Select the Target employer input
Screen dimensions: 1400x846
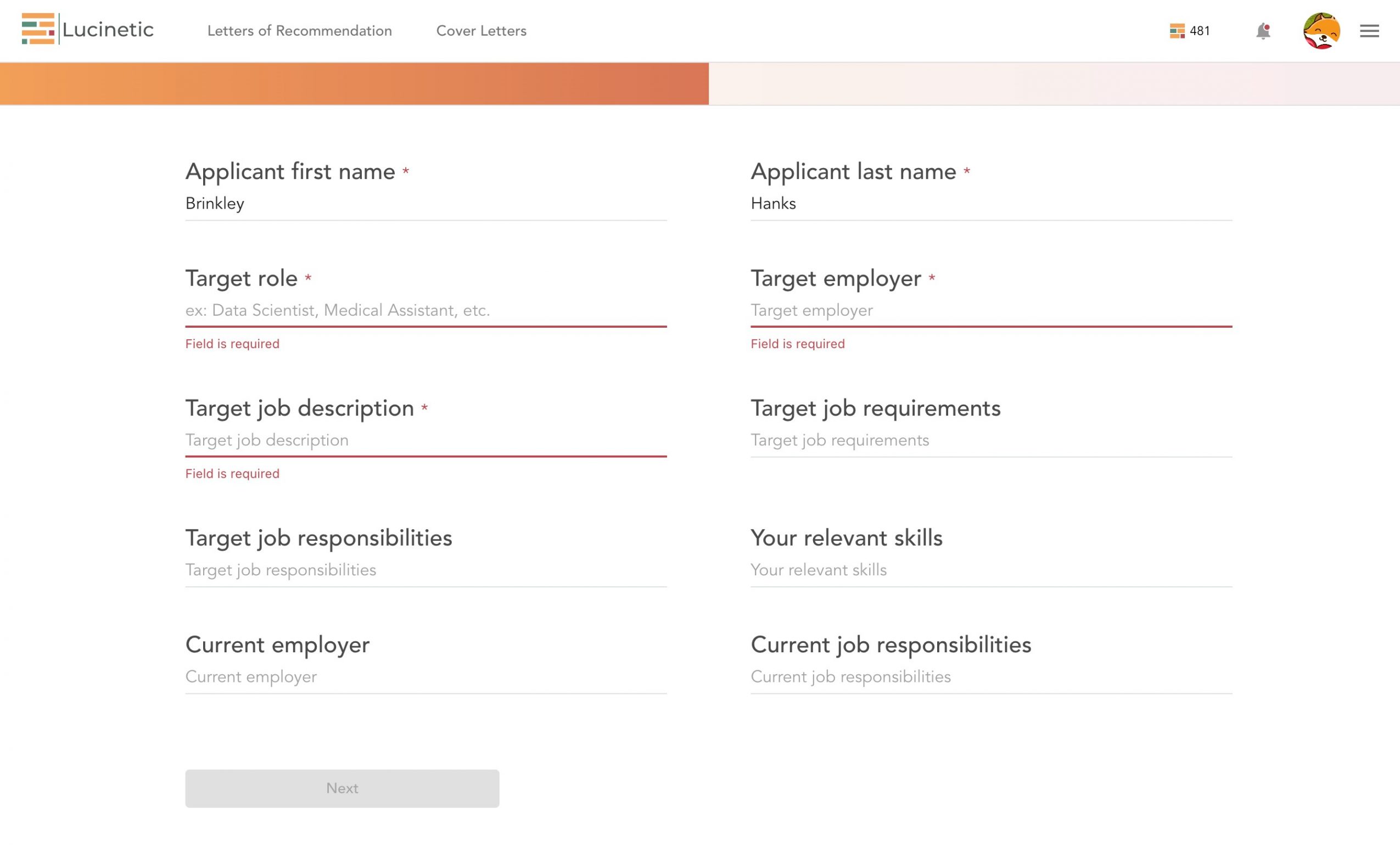coord(990,310)
